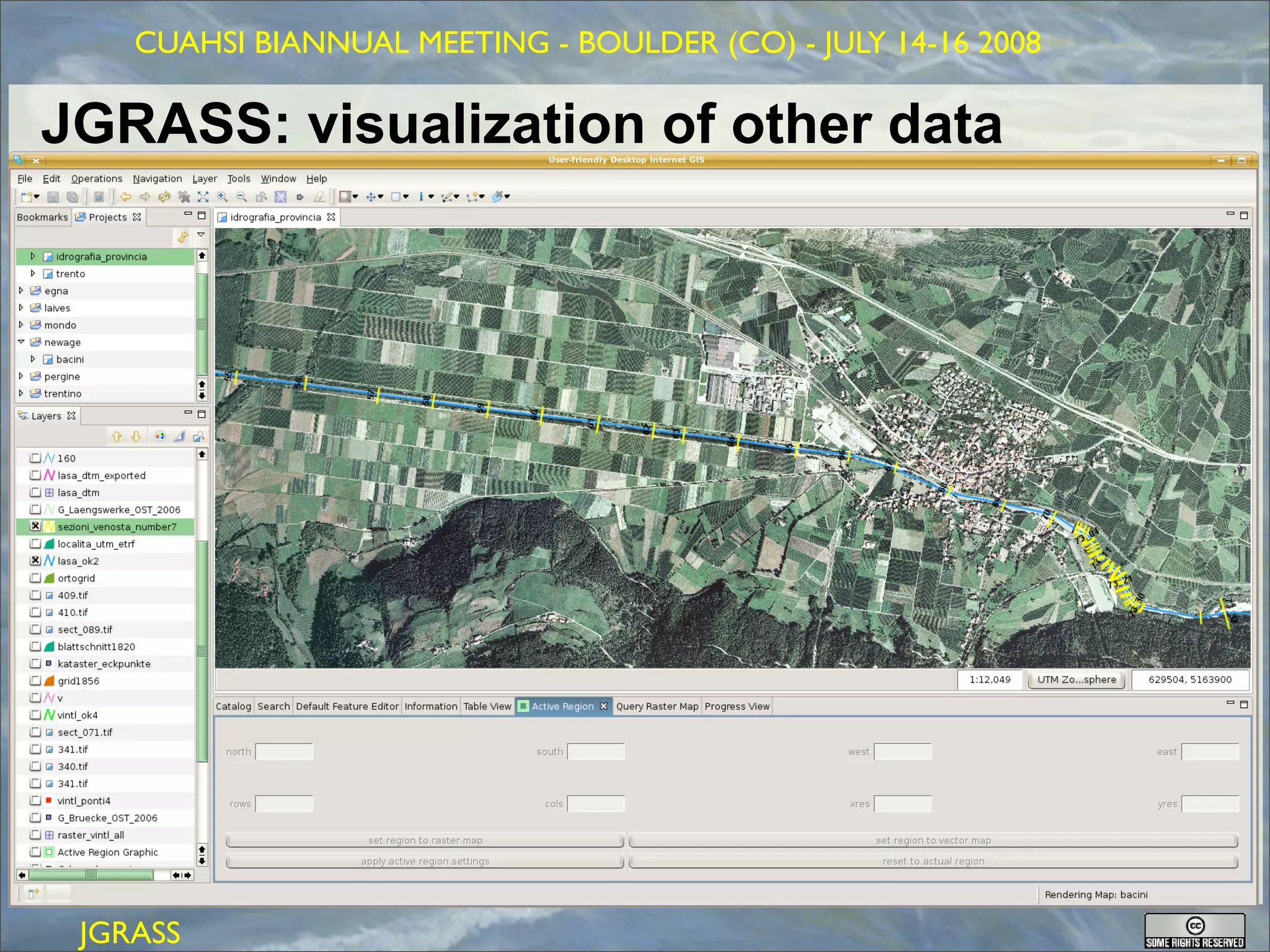This screenshot has height=952, width=1270.
Task: Uncheck the lasa_ok2 layer checkbox
Action: (35, 560)
